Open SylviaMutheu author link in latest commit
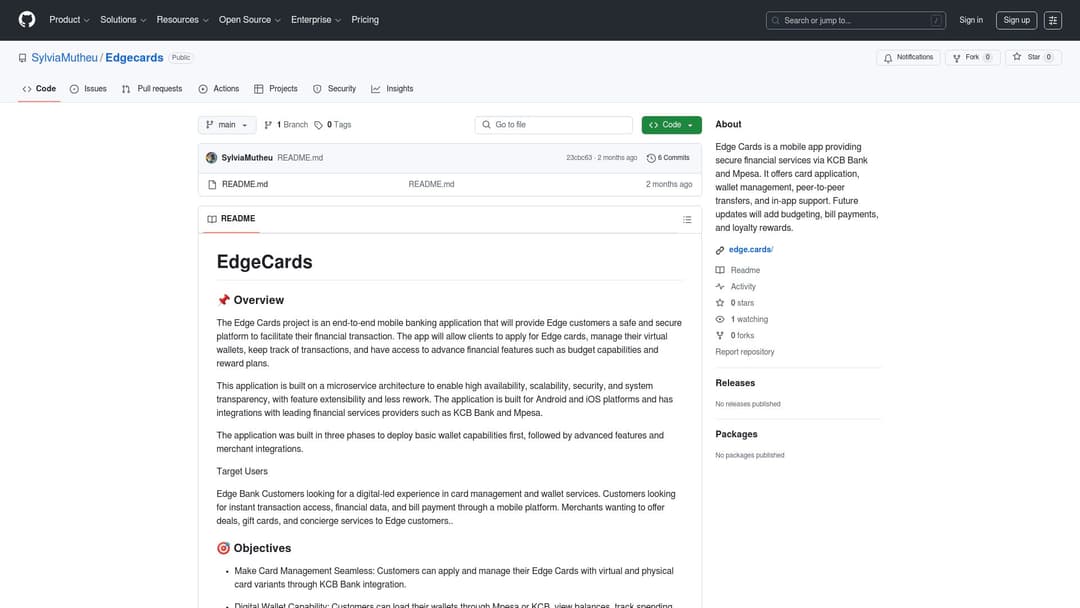 [x=247, y=158]
